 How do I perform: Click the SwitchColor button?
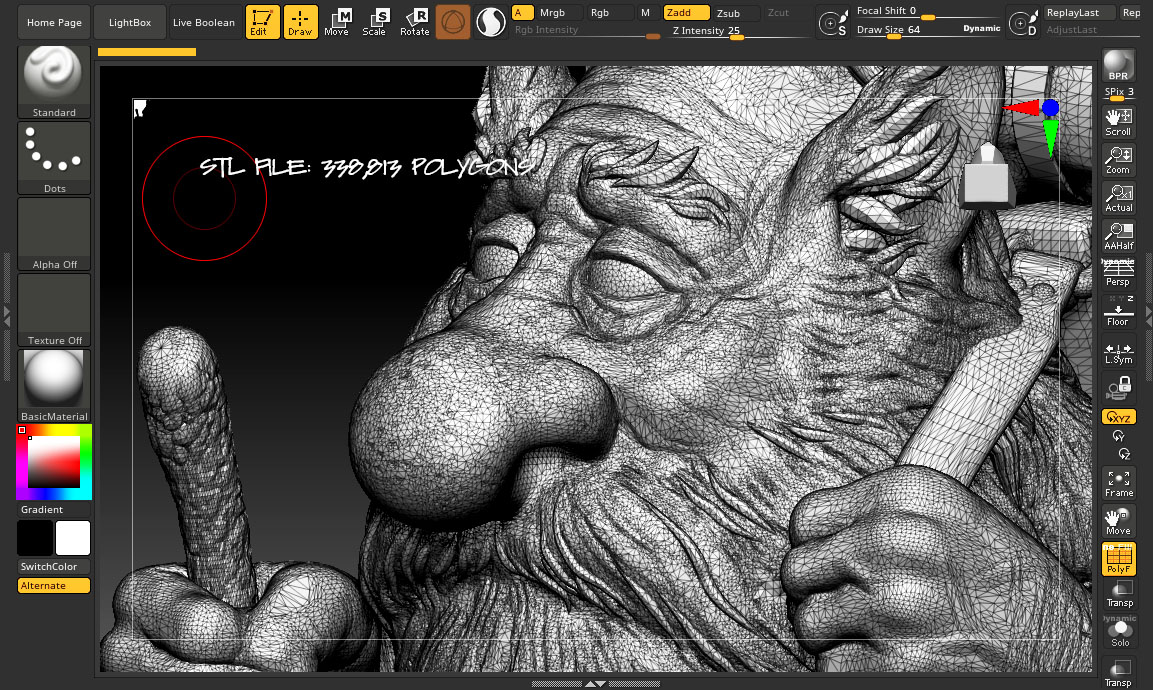54,567
